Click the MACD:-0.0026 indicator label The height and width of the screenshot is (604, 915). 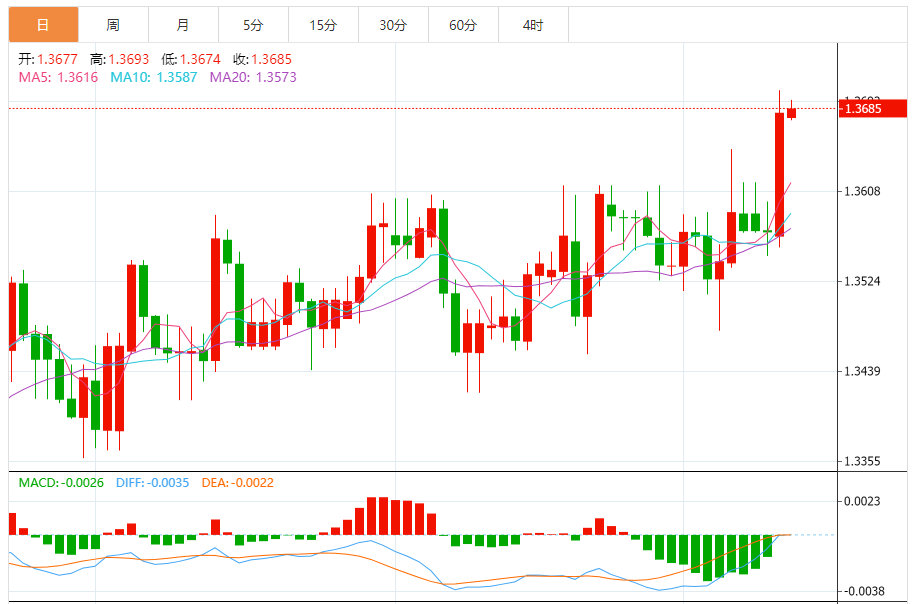pos(61,483)
